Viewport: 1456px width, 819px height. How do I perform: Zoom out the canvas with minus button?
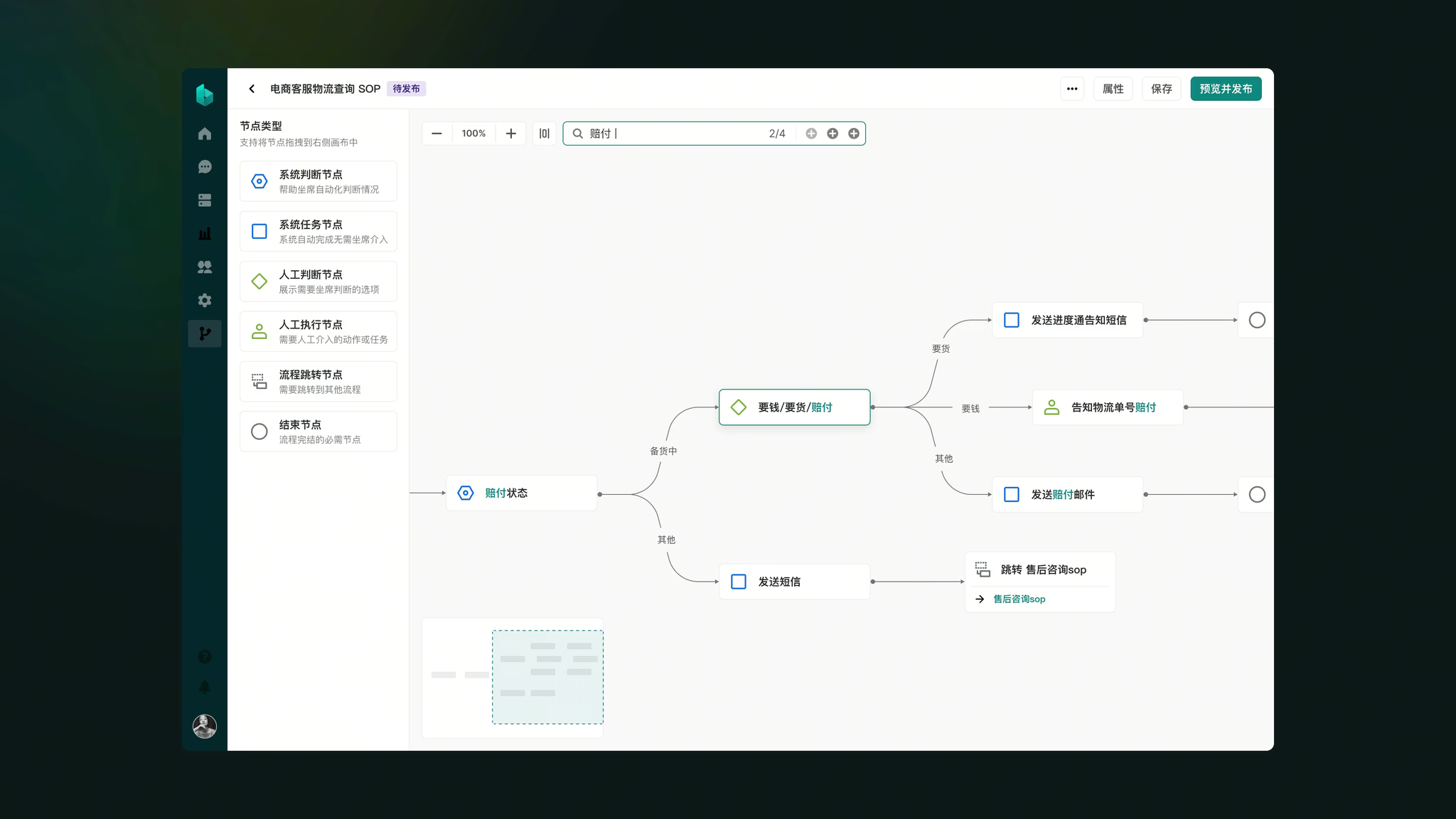click(437, 134)
